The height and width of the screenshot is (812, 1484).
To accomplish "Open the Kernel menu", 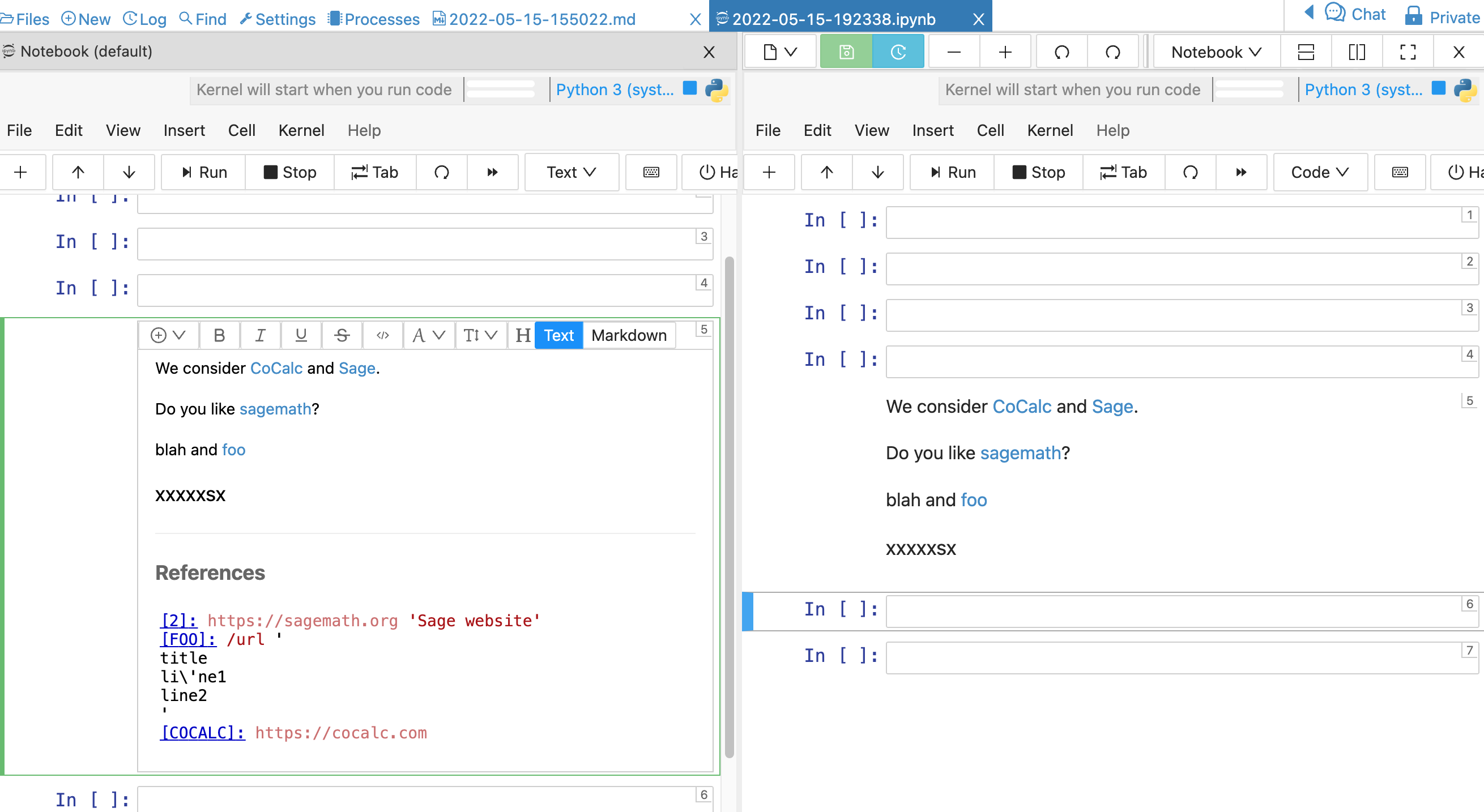I will pos(301,130).
